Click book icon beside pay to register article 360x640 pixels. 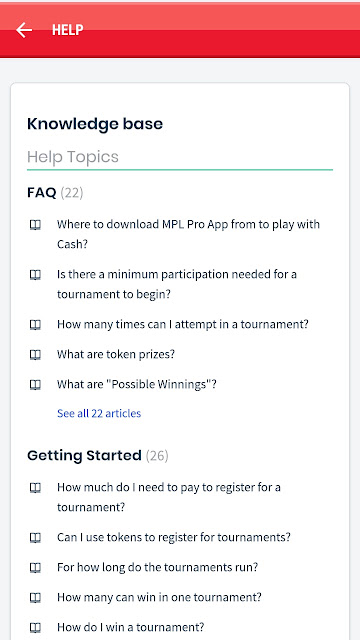pyautogui.click(x=36, y=488)
